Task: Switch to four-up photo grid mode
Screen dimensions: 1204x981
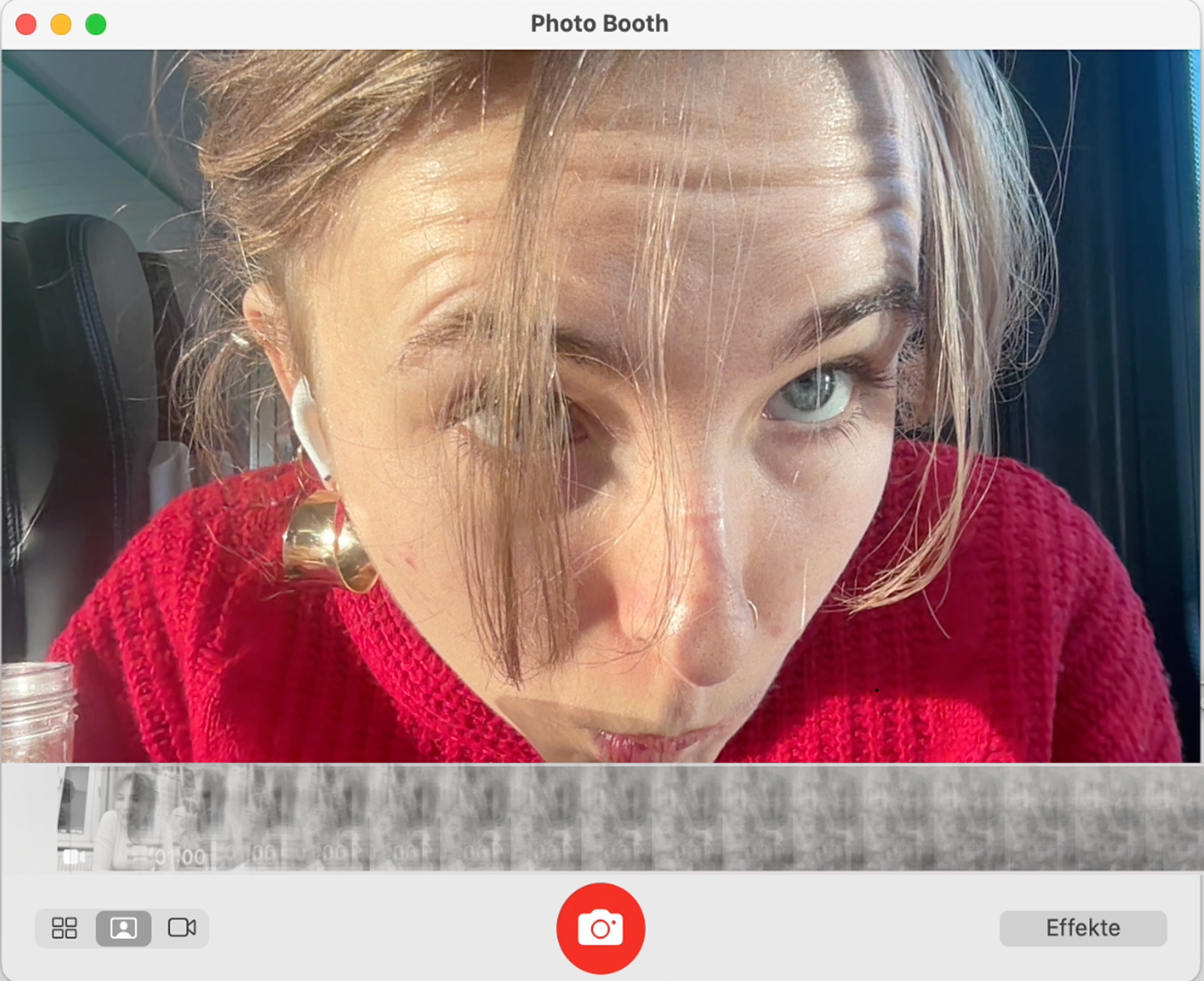Action: pos(64,928)
